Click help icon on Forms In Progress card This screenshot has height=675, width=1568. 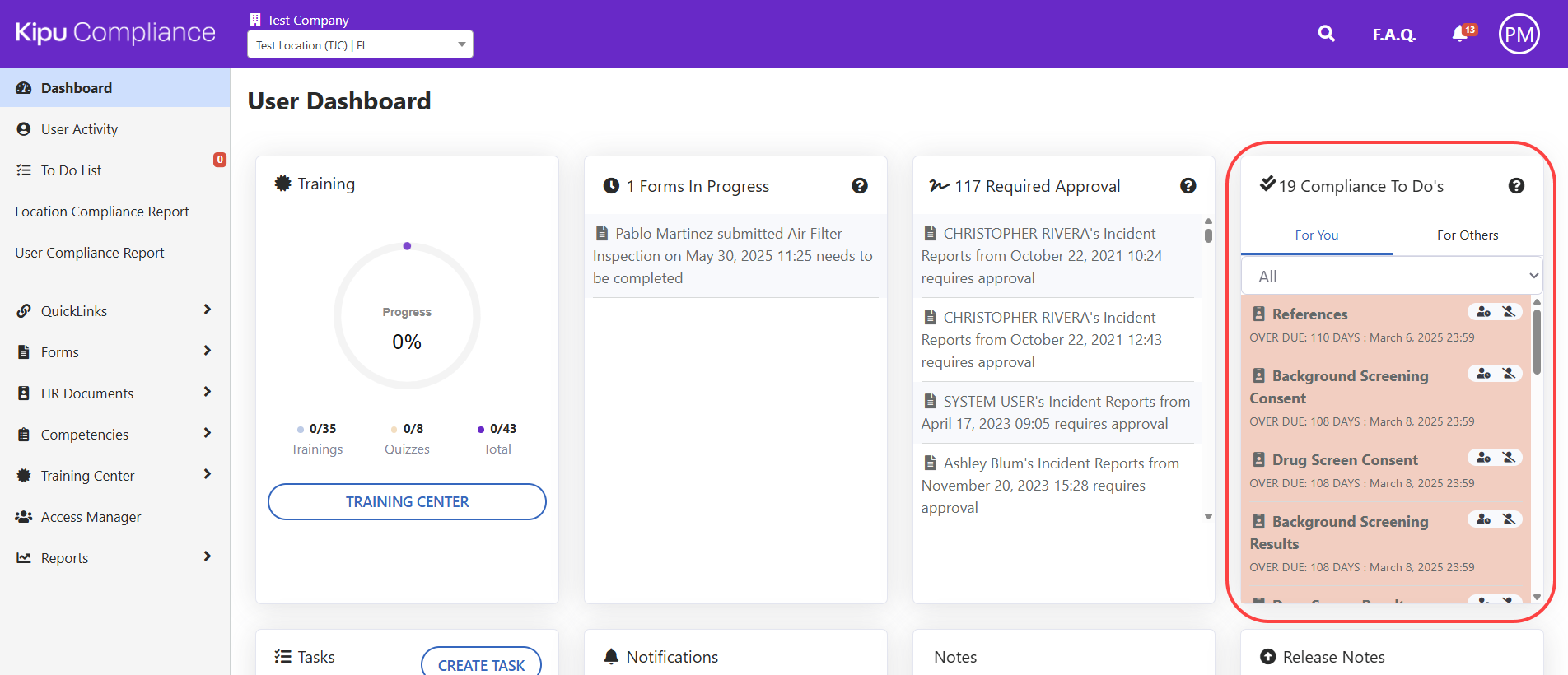[x=859, y=186]
